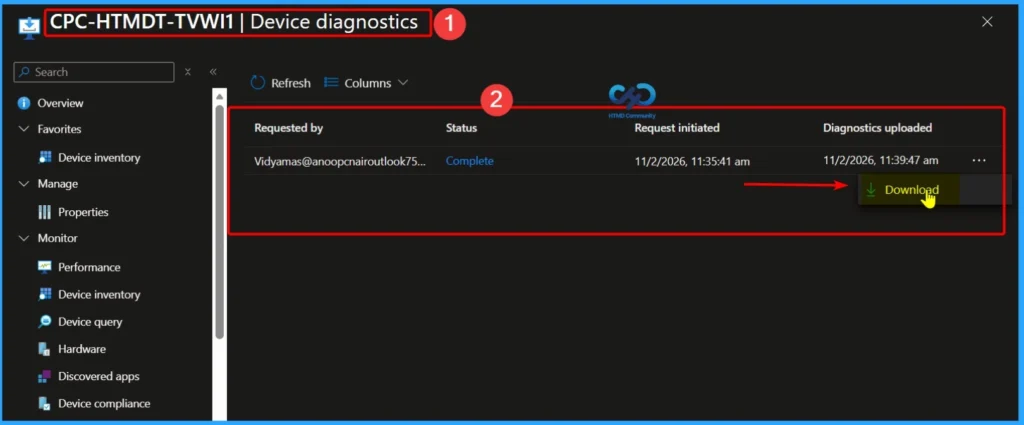Click the sidebar vertical scrollbar thumb

[219, 222]
